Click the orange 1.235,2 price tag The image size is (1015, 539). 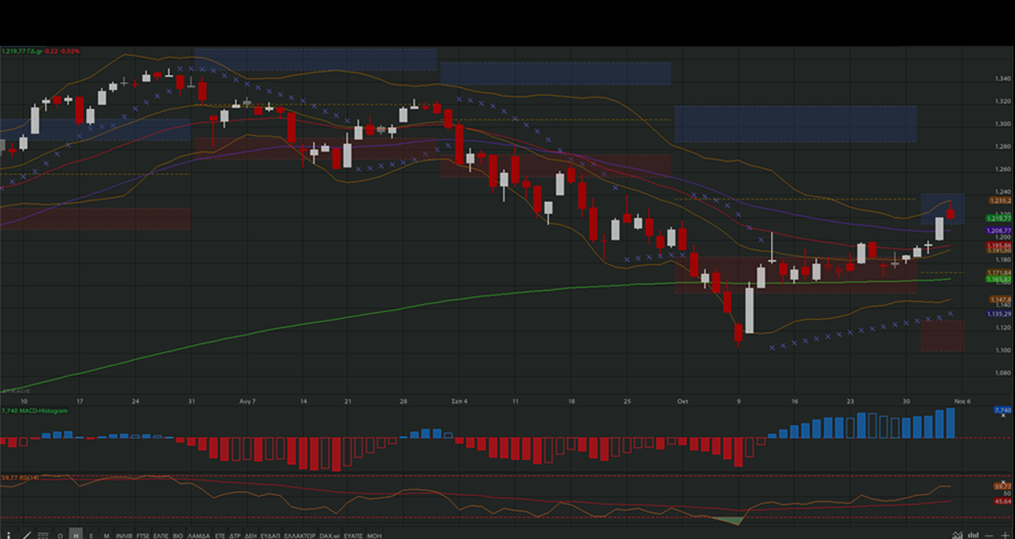pos(1000,201)
